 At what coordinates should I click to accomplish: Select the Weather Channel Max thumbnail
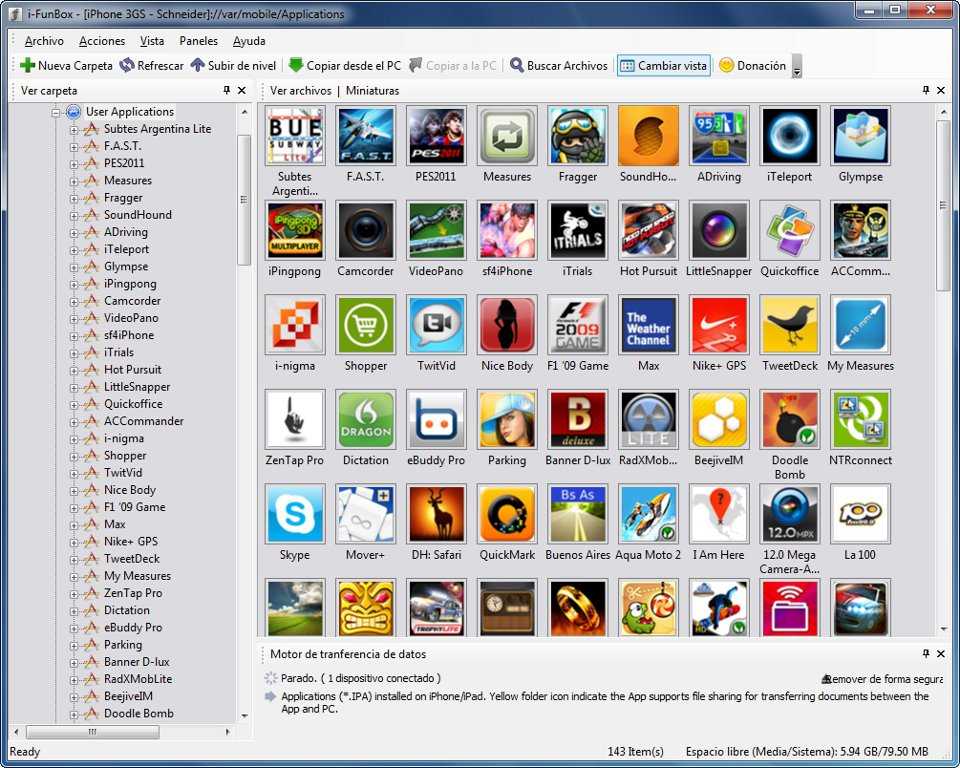(x=648, y=325)
